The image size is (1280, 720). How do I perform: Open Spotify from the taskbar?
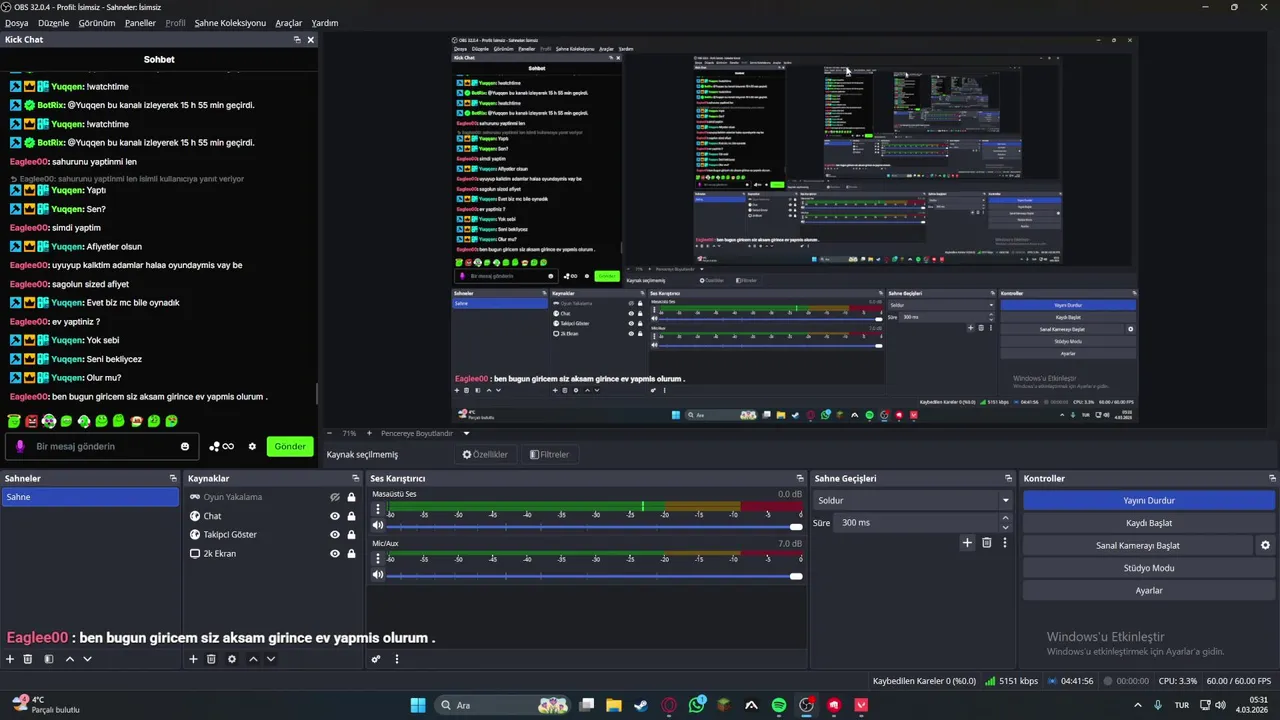pyautogui.click(x=779, y=705)
